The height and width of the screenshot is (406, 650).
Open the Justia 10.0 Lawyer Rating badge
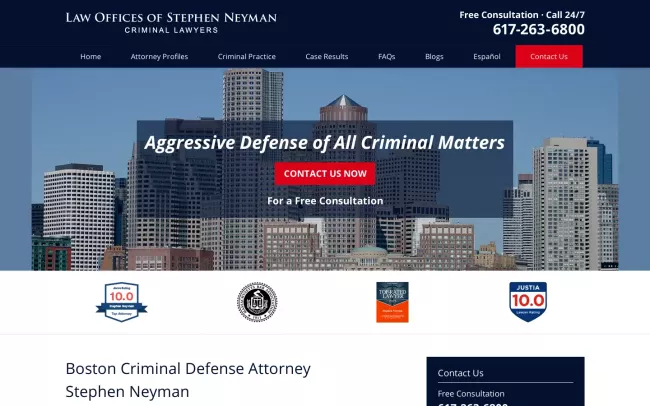coord(527,302)
